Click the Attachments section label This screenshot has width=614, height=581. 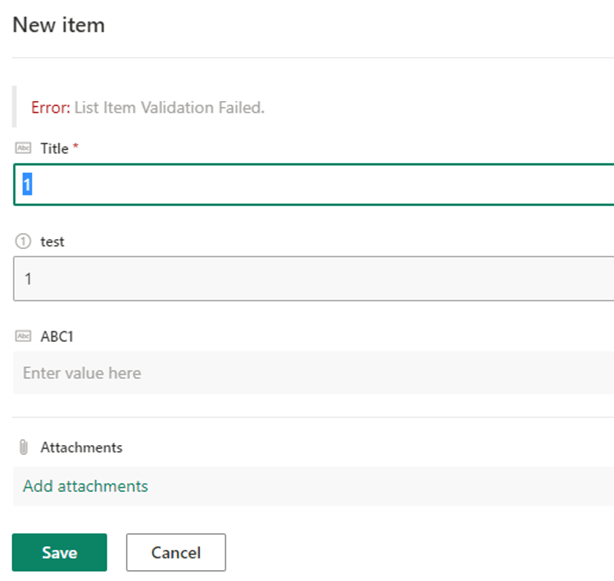[x=81, y=447]
